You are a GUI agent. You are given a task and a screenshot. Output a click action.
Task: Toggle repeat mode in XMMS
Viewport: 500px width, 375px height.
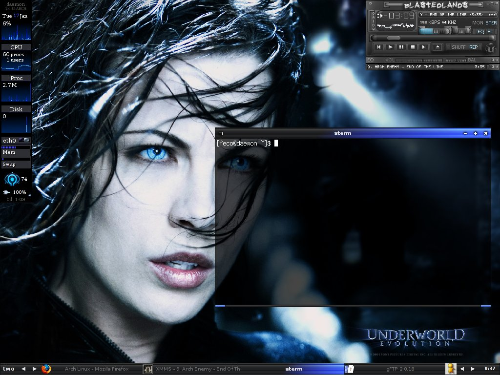[474, 47]
